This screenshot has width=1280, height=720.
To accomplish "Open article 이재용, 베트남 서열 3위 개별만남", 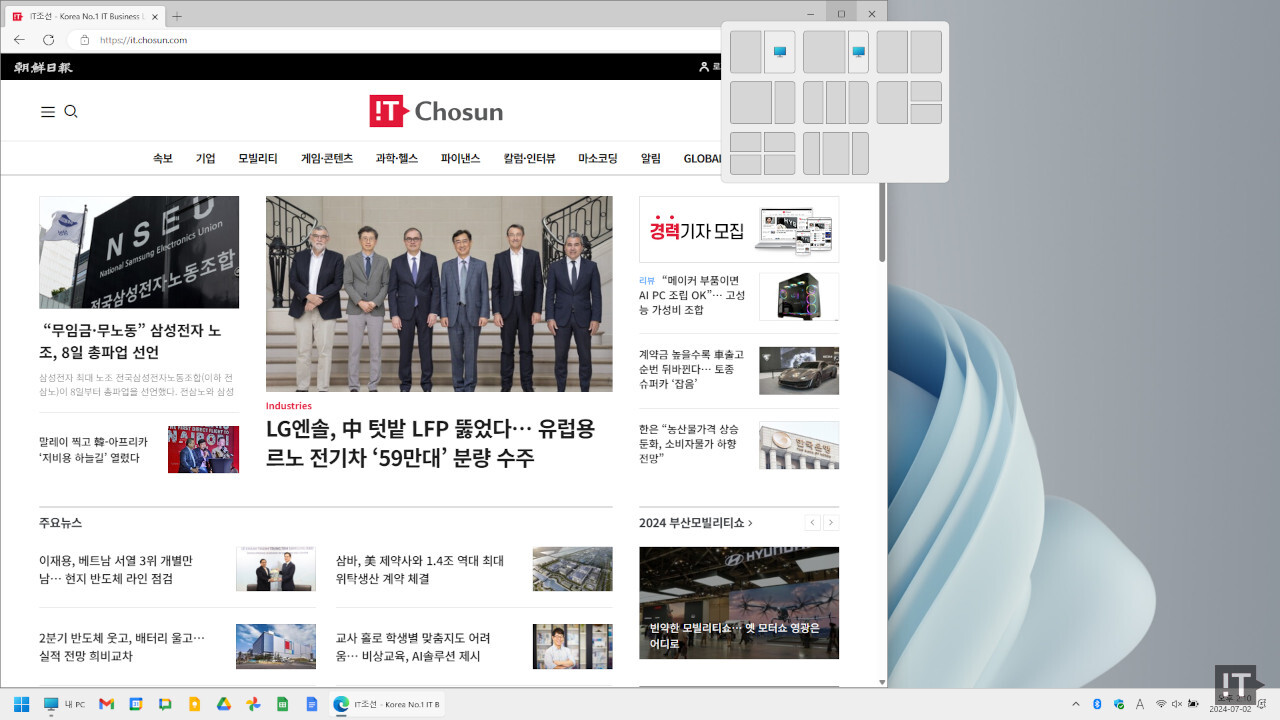I will pos(116,569).
